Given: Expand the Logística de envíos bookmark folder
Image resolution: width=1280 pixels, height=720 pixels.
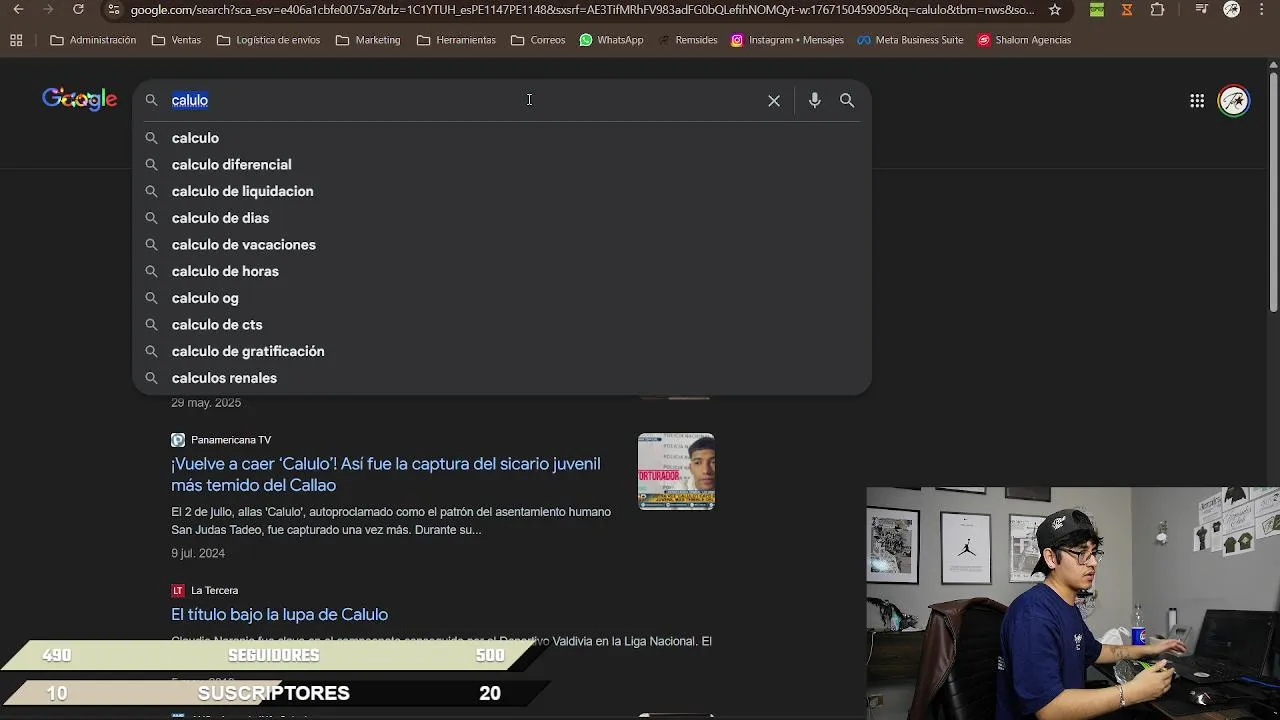Looking at the screenshot, I should 268,40.
